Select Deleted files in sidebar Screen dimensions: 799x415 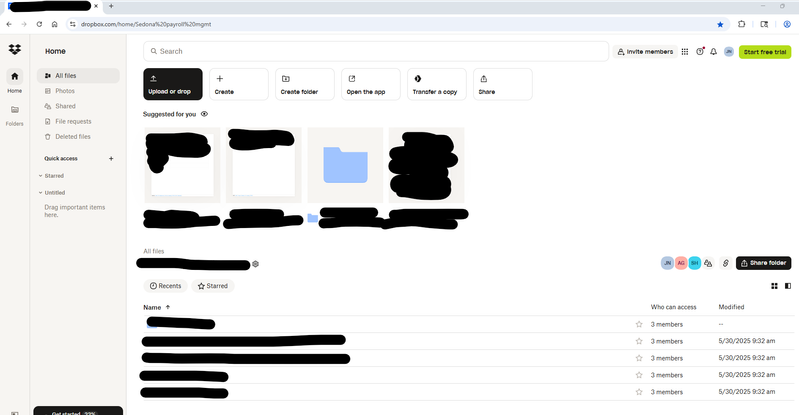tap(78, 137)
